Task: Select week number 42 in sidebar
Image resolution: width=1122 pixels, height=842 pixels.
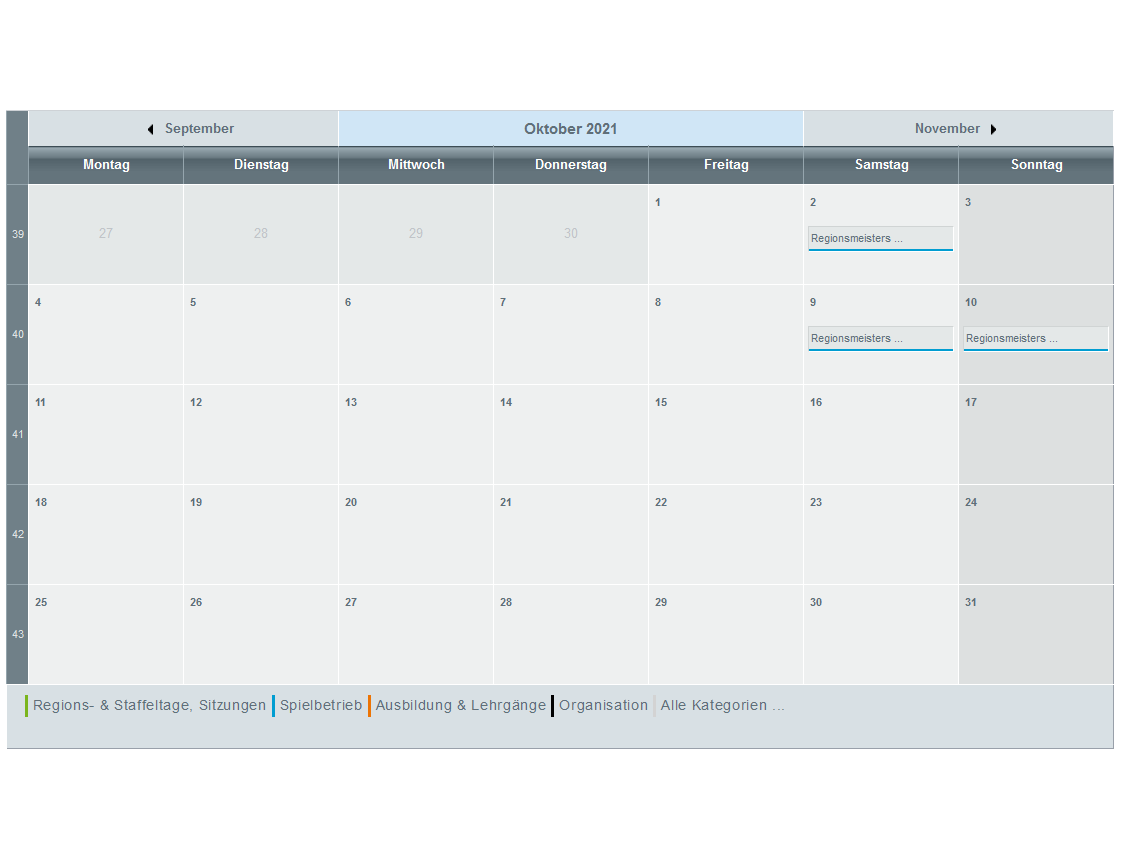Action: [18, 534]
